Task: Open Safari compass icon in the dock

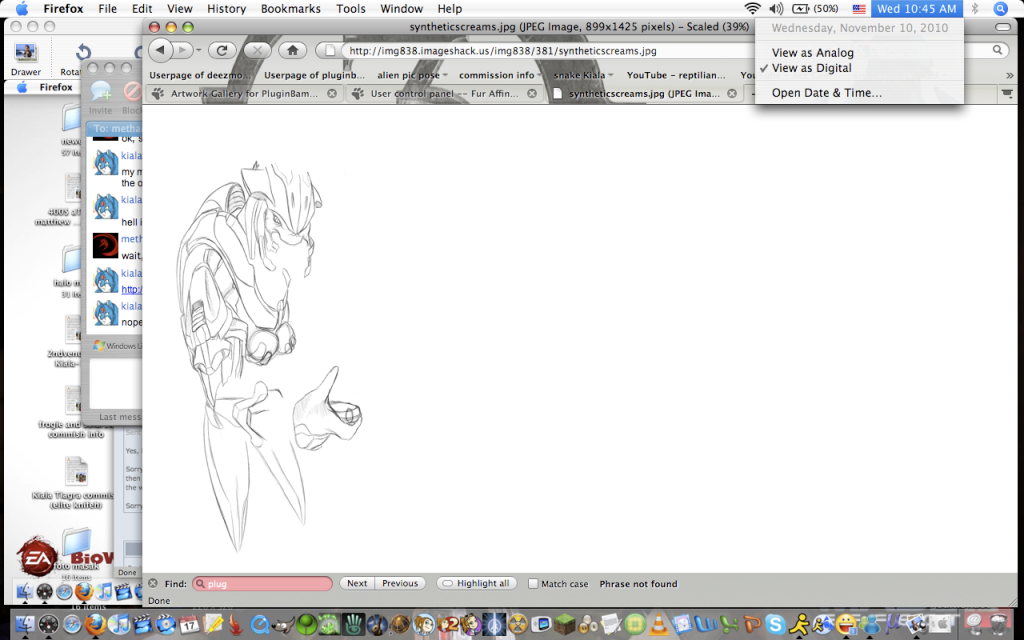Action: pyautogui.click(x=72, y=624)
